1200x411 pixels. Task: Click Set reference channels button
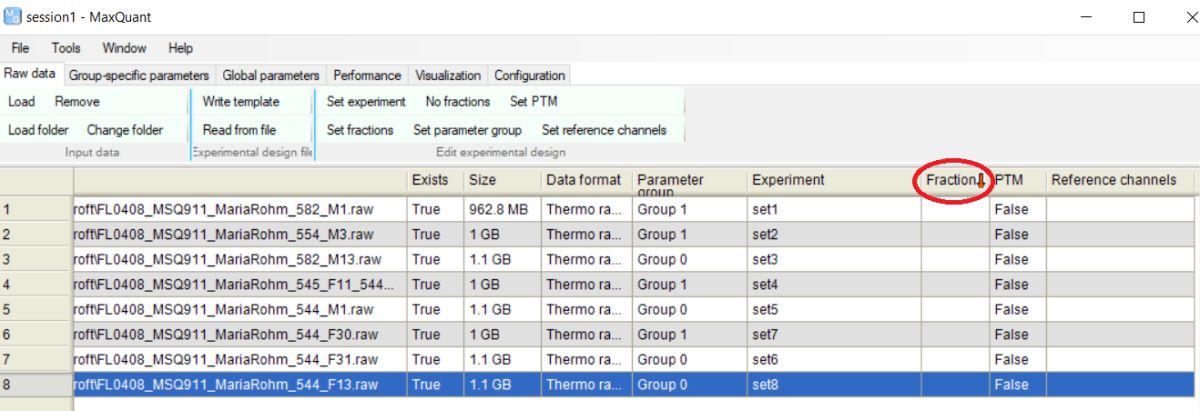click(x=604, y=130)
